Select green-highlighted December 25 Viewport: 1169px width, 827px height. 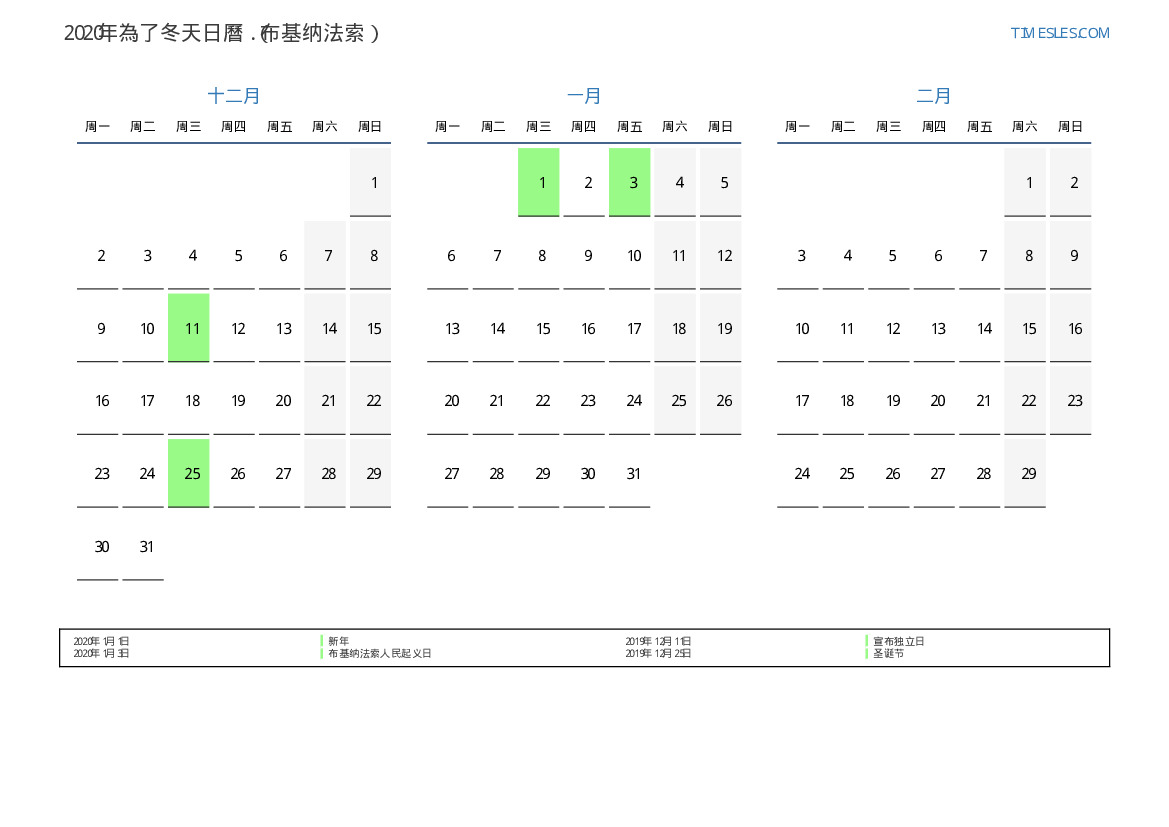point(189,474)
